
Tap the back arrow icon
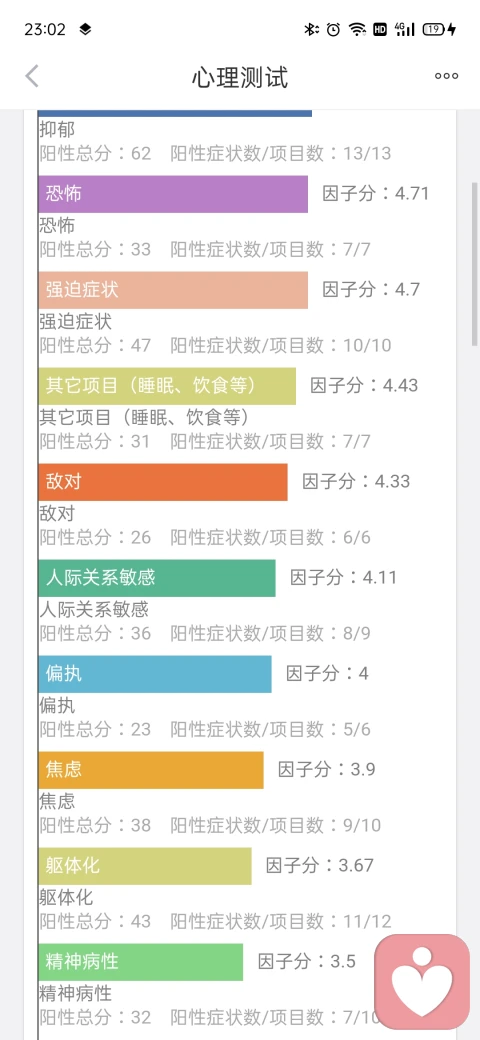[x=32, y=76]
